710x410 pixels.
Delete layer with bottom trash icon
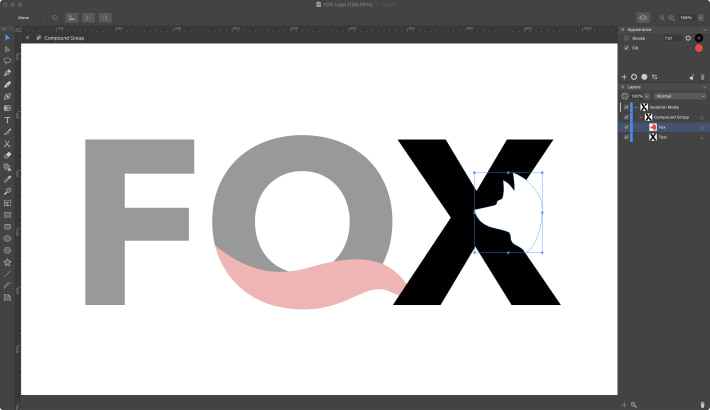pyautogui.click(x=702, y=405)
